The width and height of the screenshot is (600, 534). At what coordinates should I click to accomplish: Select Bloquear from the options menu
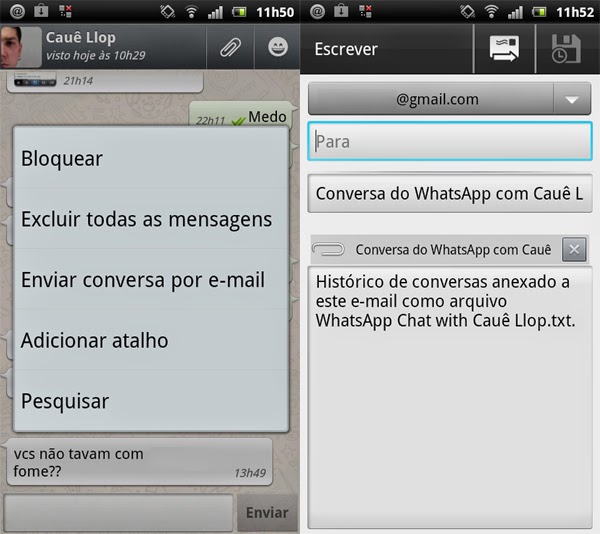point(151,158)
